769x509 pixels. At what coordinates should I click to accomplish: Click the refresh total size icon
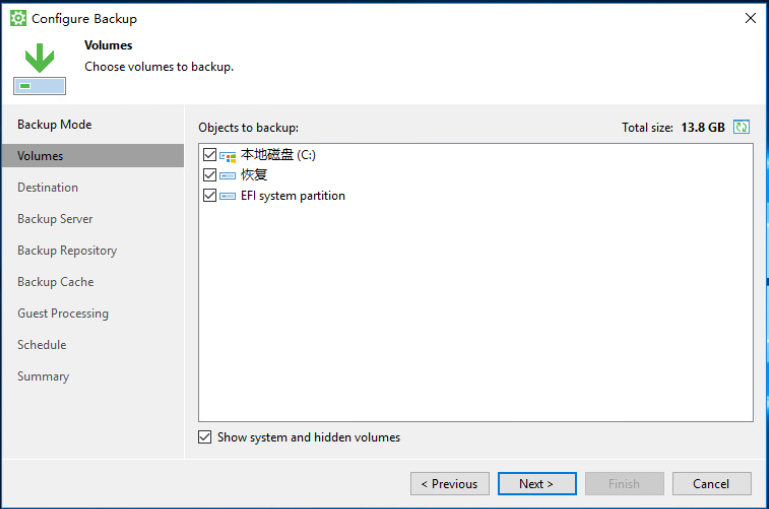point(741,127)
